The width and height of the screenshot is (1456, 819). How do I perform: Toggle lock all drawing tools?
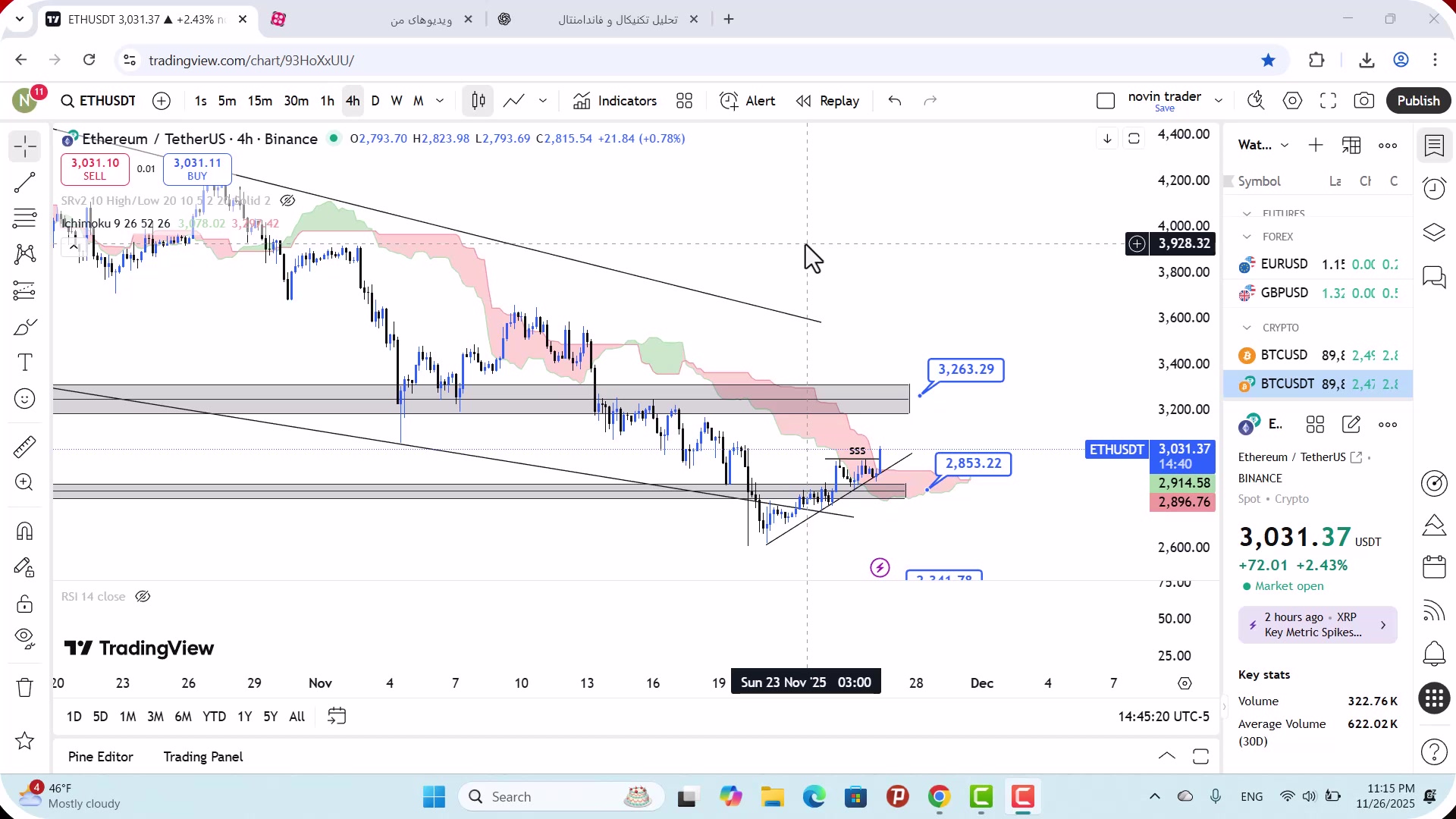click(x=24, y=604)
